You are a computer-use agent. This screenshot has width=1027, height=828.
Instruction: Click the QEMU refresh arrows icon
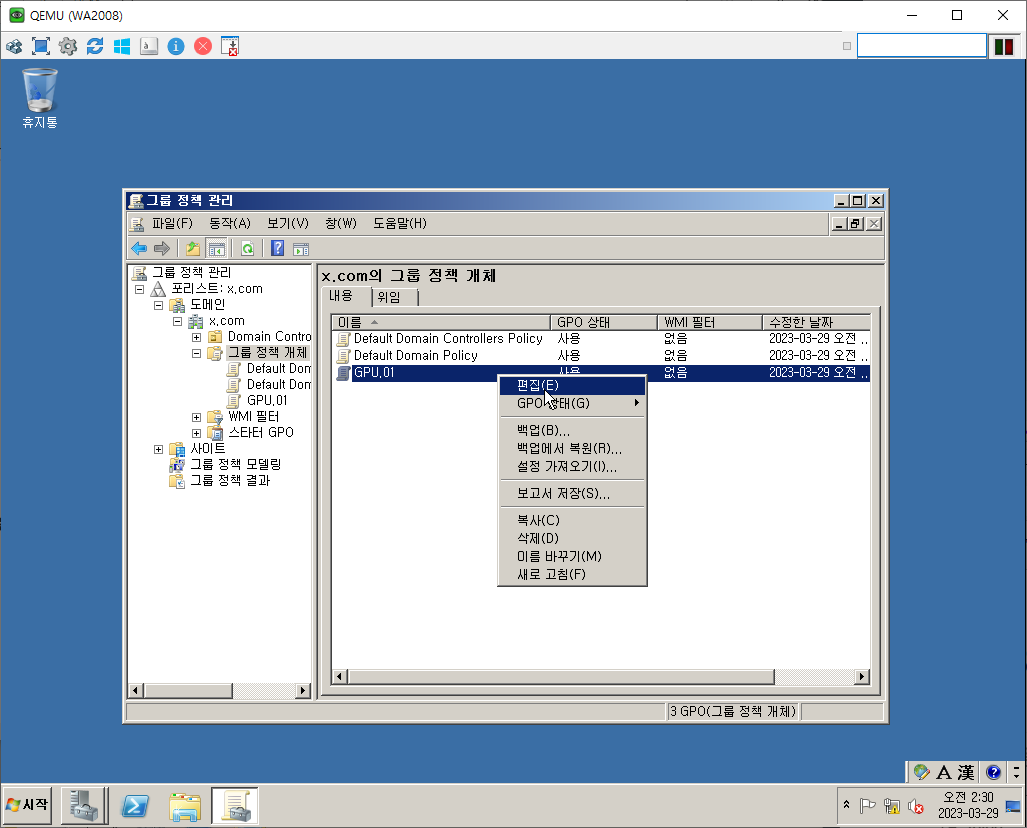[95, 46]
